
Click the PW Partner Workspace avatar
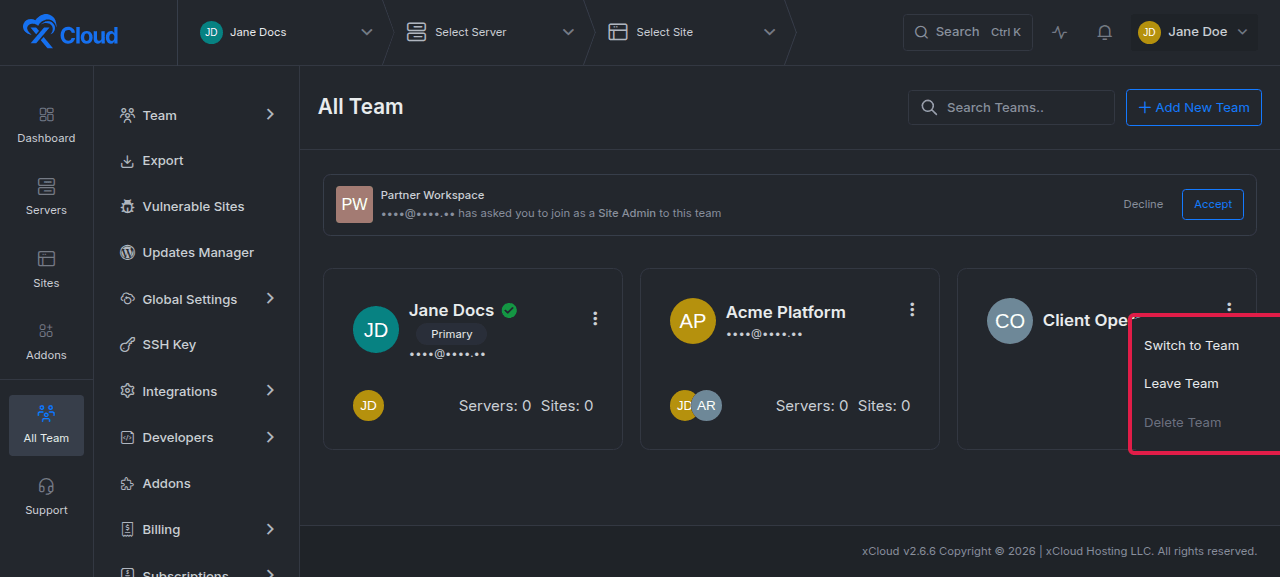[354, 204]
